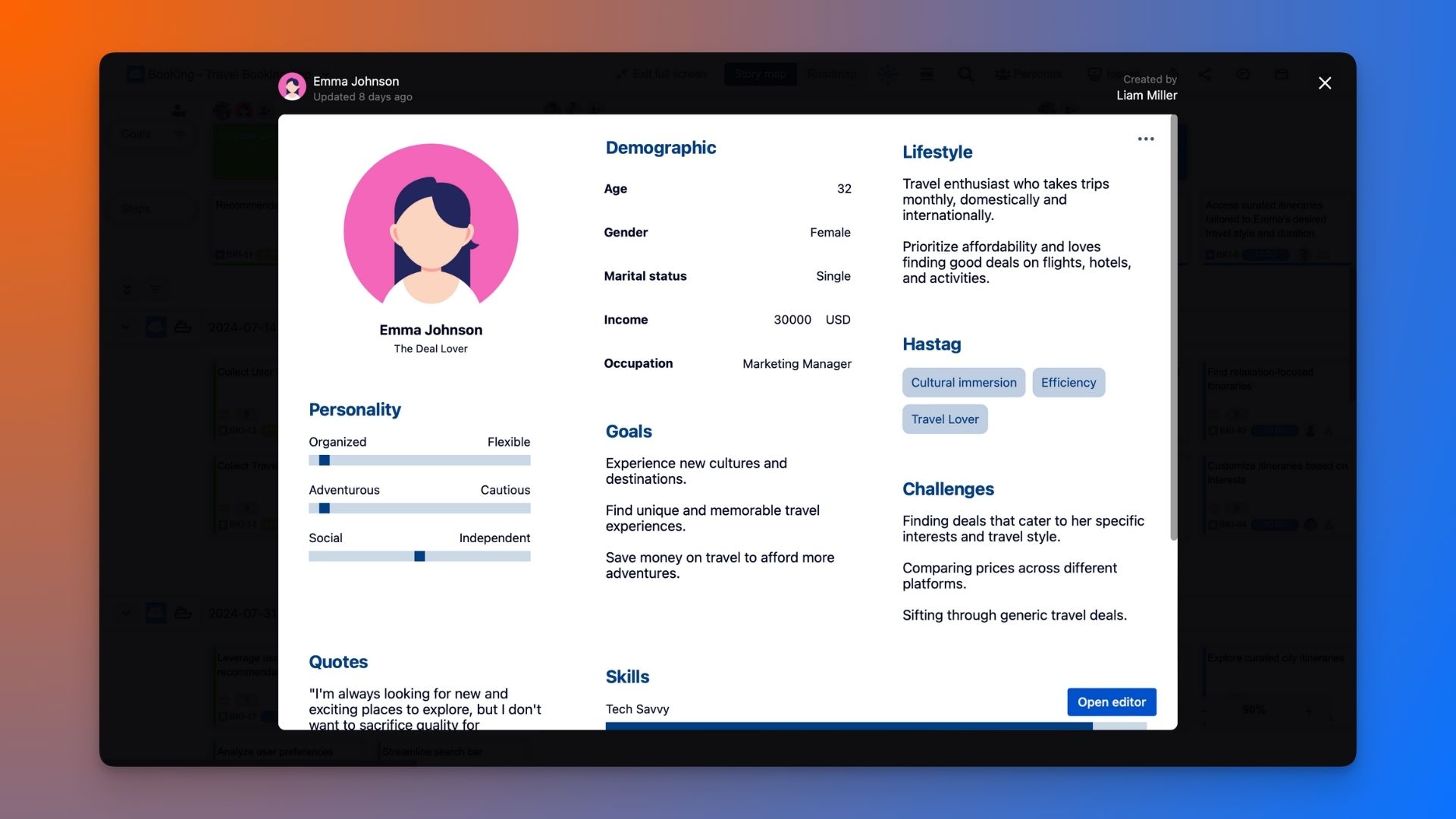The height and width of the screenshot is (819, 1456).
Task: Click the Personas icon in the toolbar
Action: 1001,74
